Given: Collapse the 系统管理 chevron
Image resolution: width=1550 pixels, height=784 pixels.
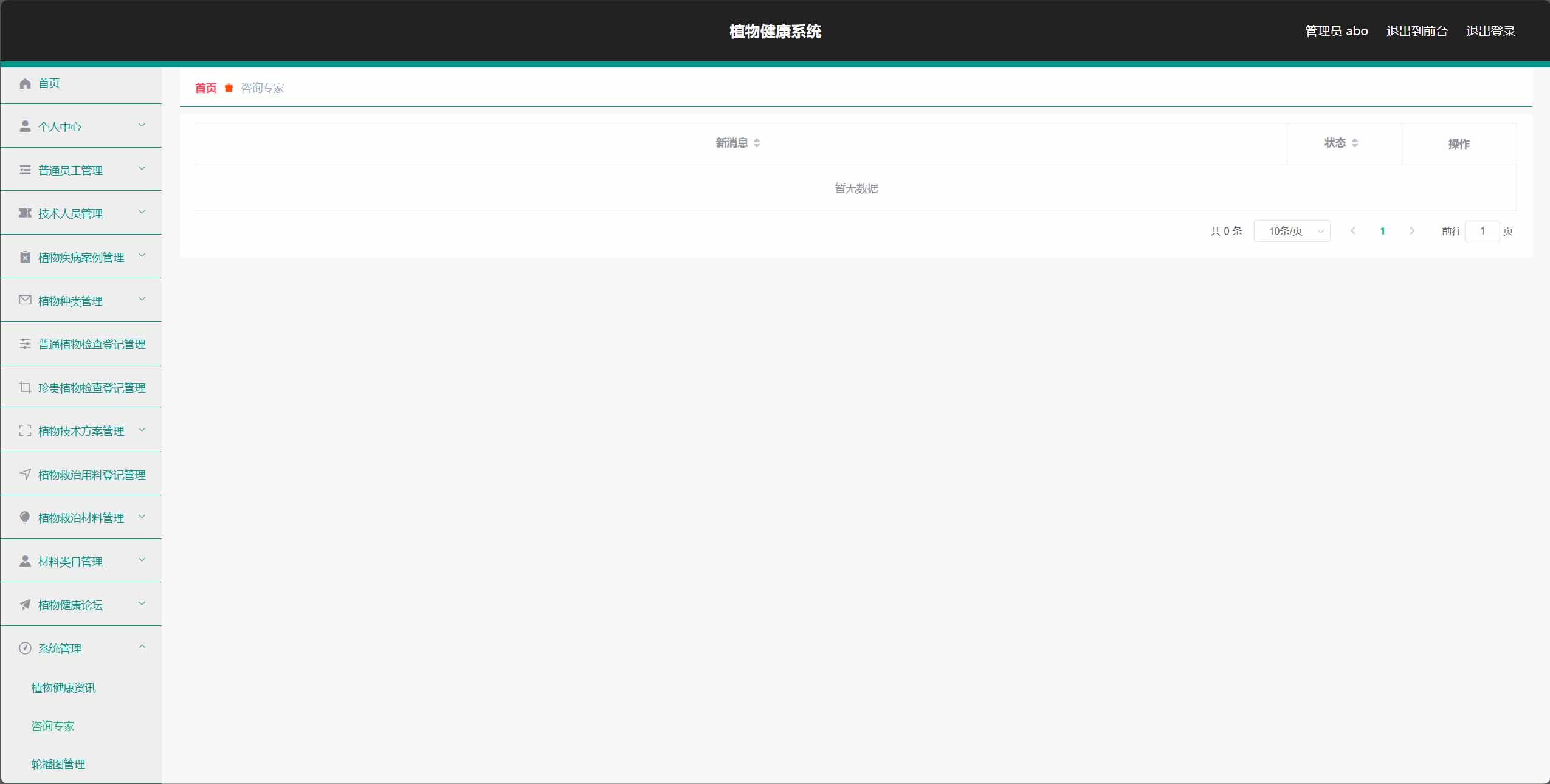Looking at the screenshot, I should tap(142, 647).
